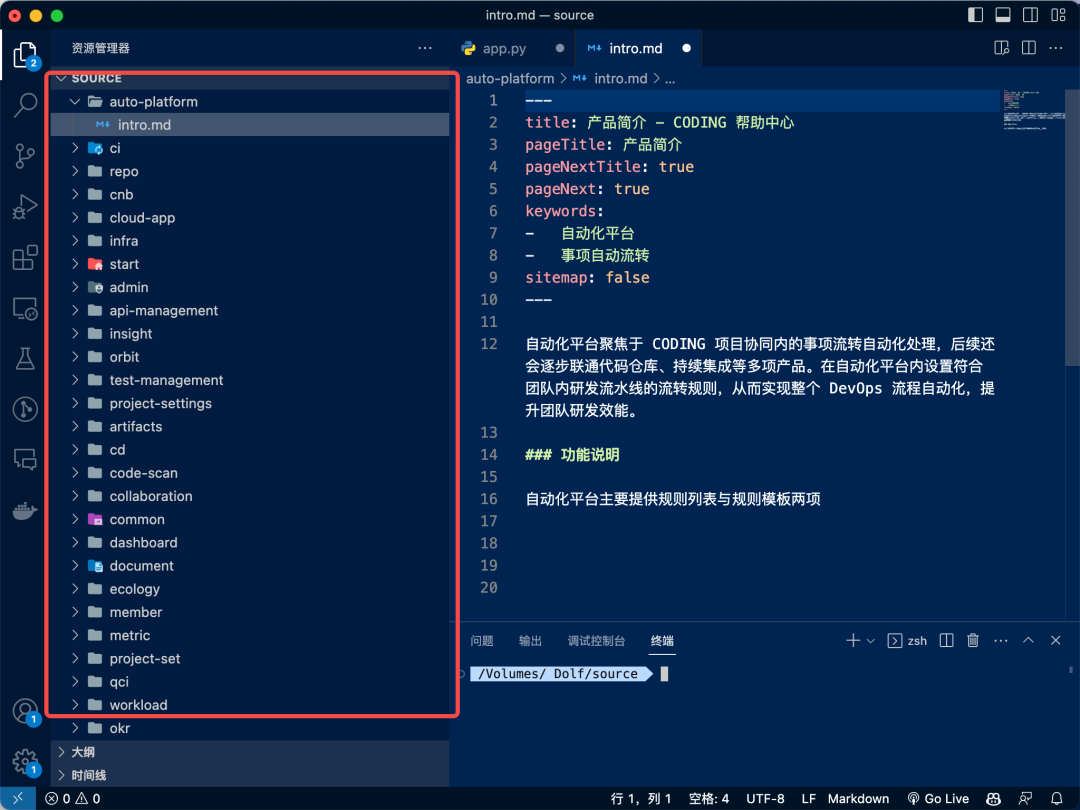Click the editor minimap preview
This screenshot has height=810, width=1080.
1033,110
